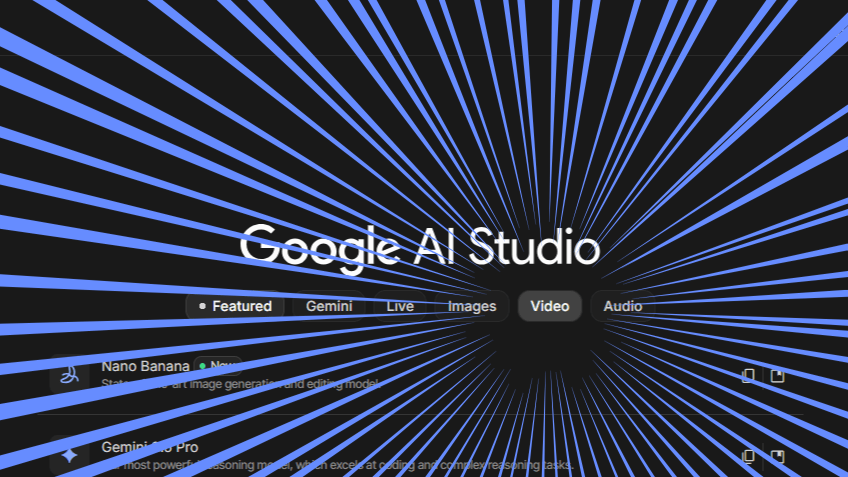
Task: Click the Google AI Studio heading
Action: coord(420,248)
